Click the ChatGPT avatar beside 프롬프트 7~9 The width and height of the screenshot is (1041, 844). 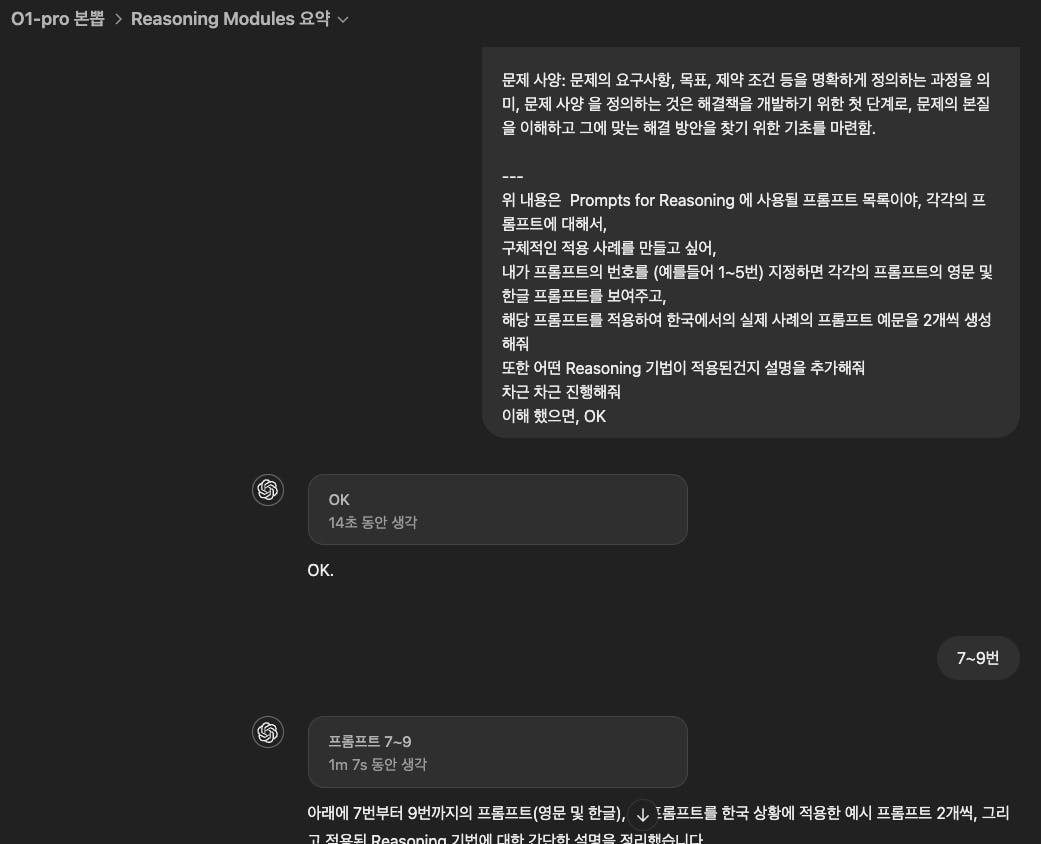click(x=268, y=732)
